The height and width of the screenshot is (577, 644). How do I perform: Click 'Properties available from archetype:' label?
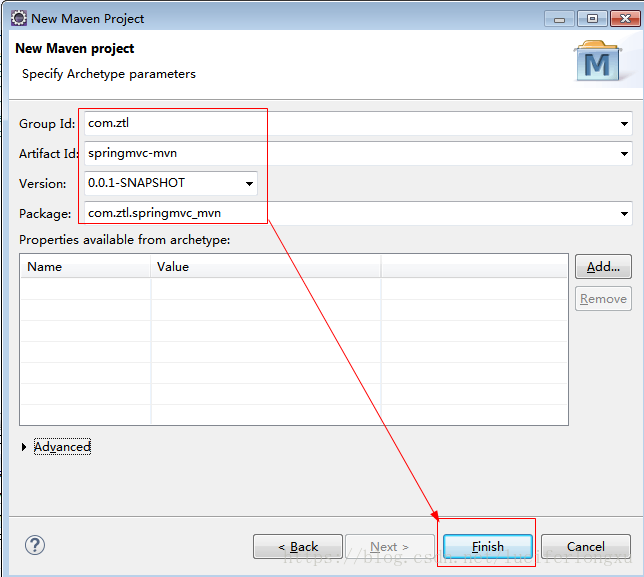pyautogui.click(x=124, y=240)
